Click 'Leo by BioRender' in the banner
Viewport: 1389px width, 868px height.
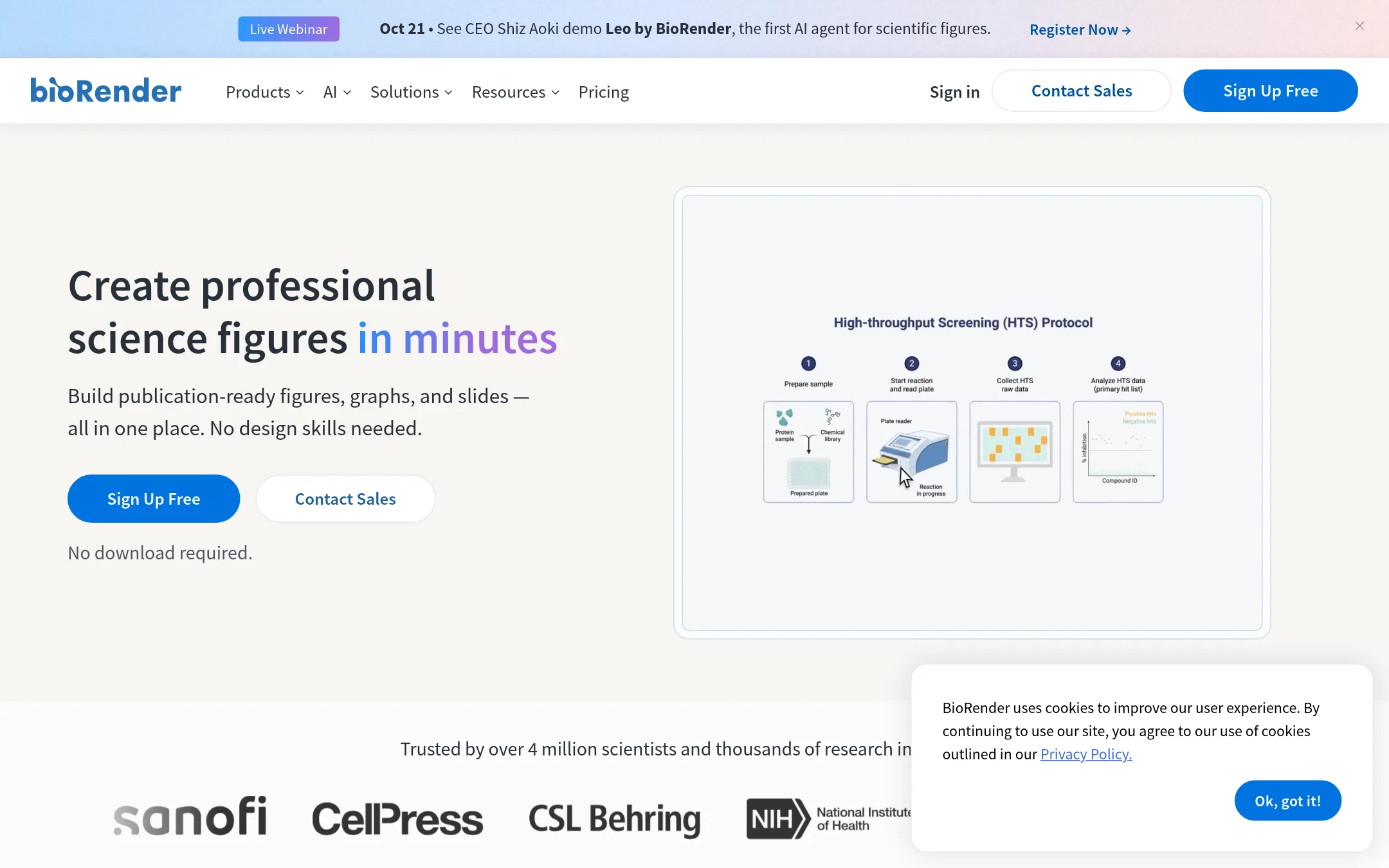[x=668, y=29]
